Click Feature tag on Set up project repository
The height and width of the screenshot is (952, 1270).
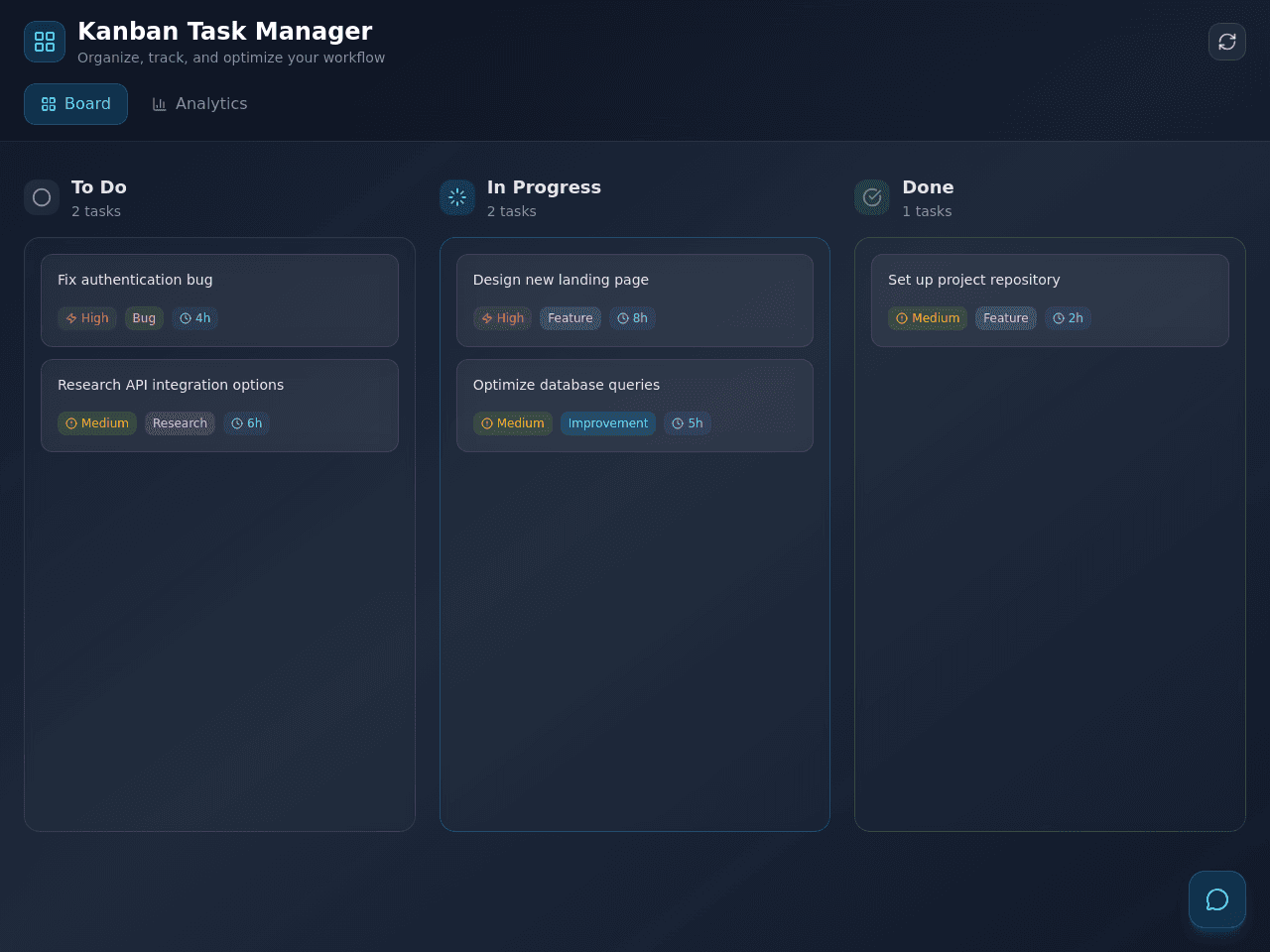click(1006, 318)
